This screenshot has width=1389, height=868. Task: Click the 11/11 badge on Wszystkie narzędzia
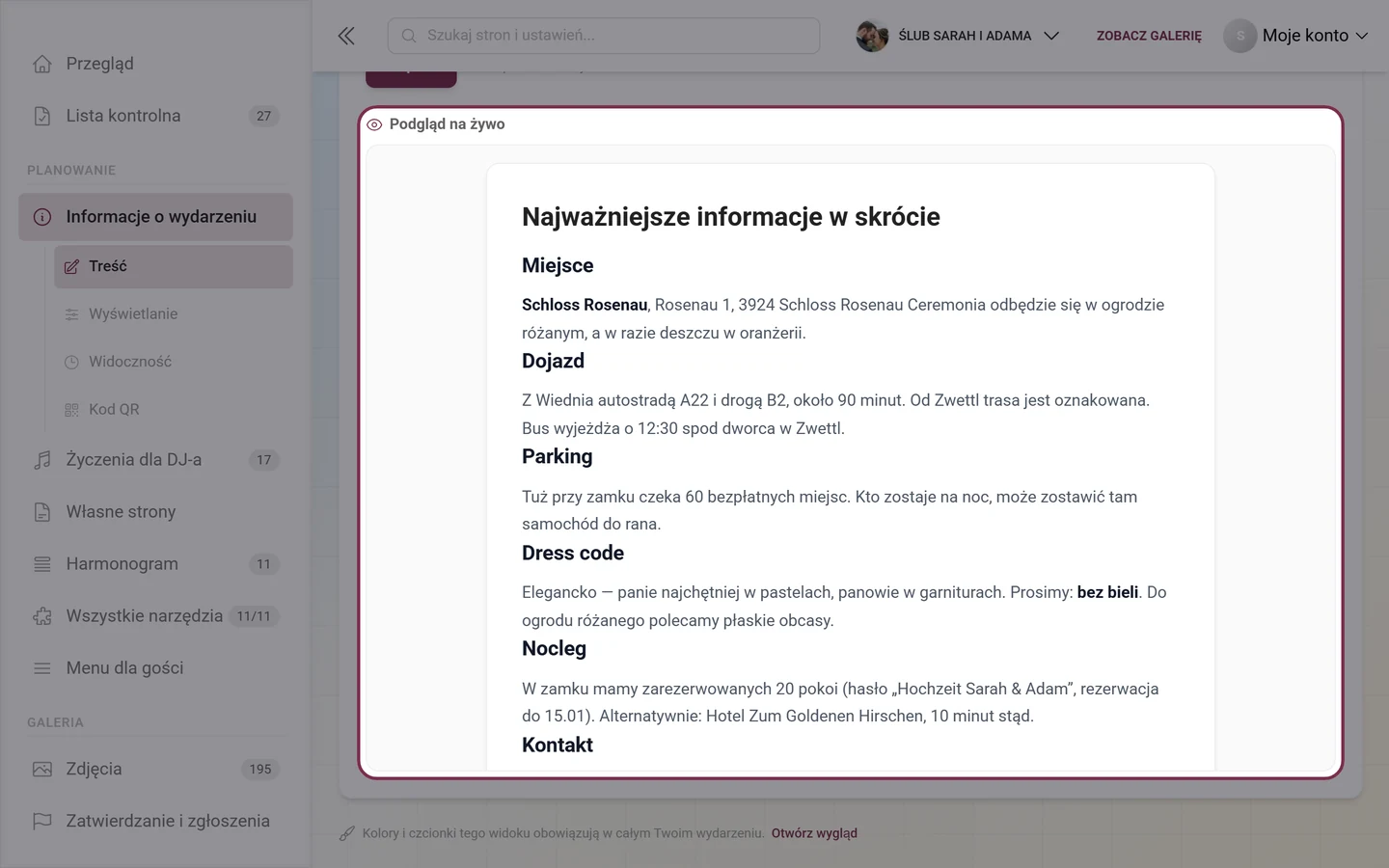pos(254,616)
